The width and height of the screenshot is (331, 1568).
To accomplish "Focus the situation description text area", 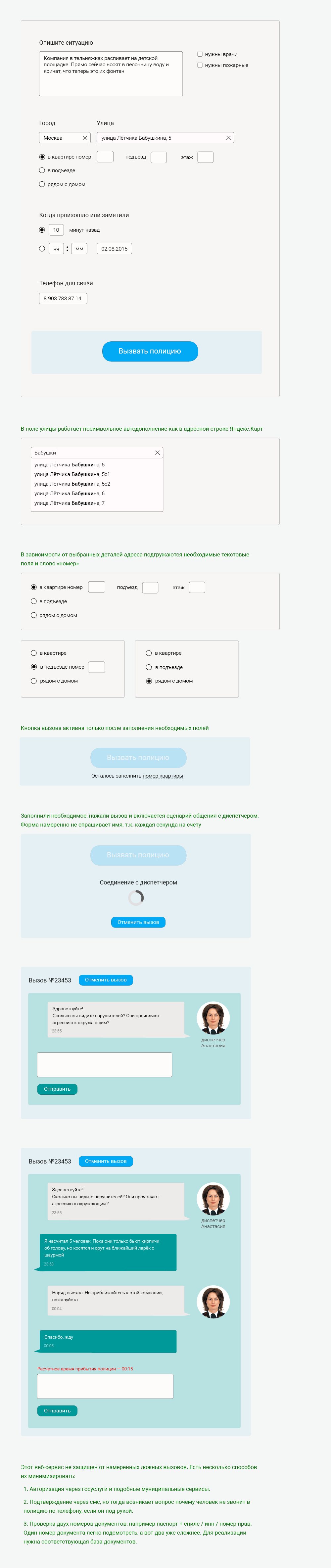I will (111, 74).
